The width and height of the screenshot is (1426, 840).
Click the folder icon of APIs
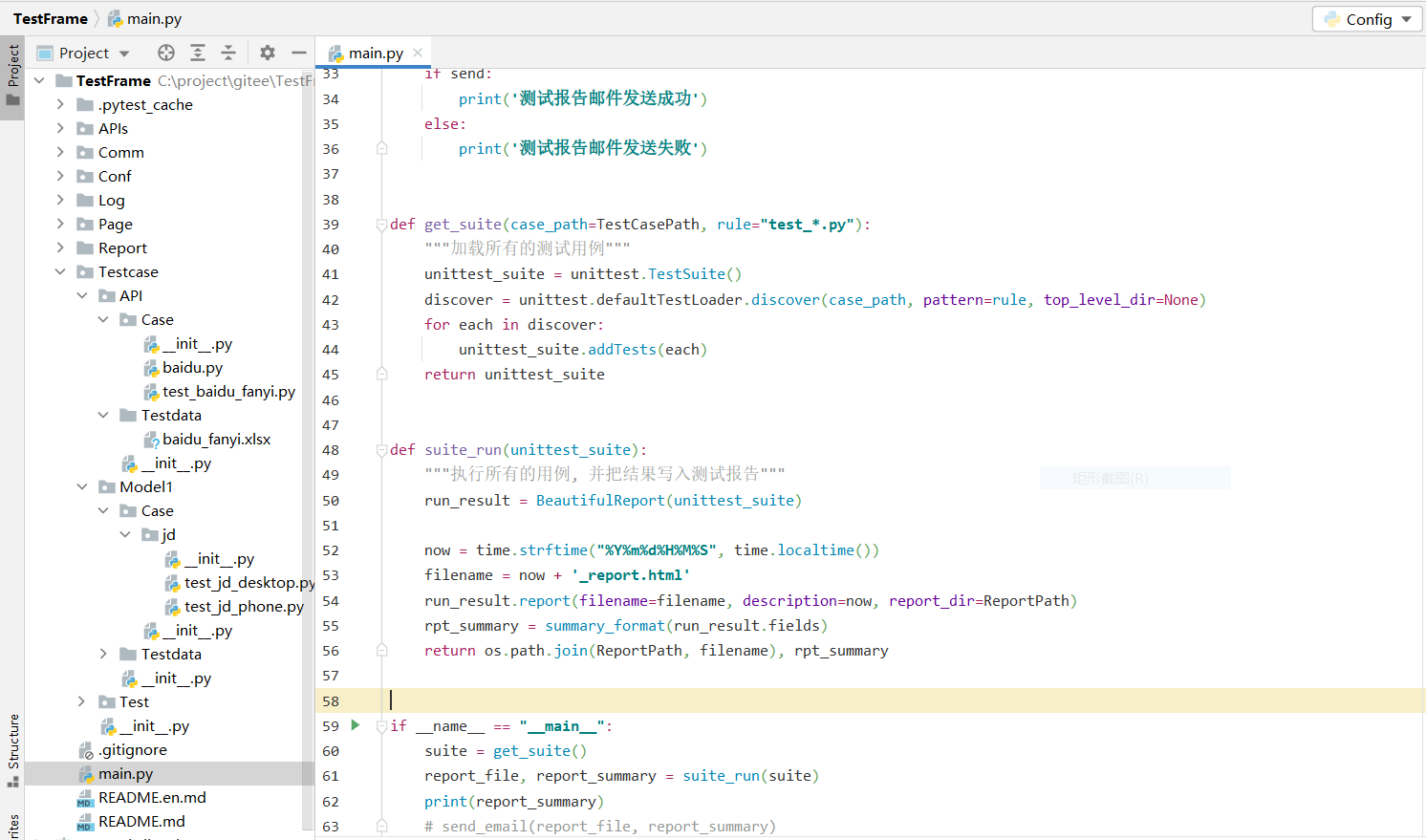pyautogui.click(x=85, y=128)
